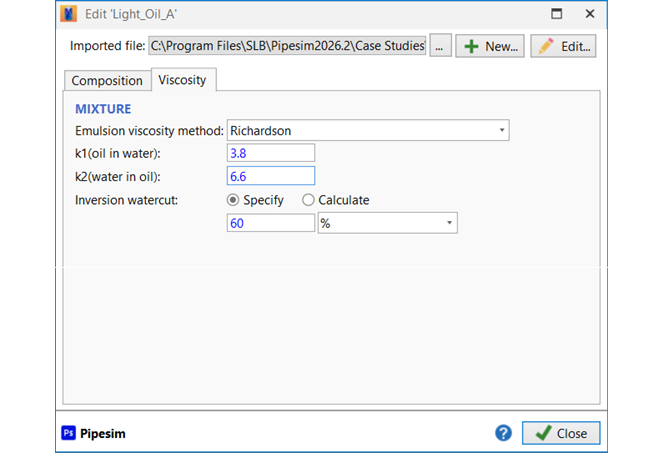Select the Calculate inversion watercut option
The width and height of the screenshot is (663, 453).
click(308, 200)
